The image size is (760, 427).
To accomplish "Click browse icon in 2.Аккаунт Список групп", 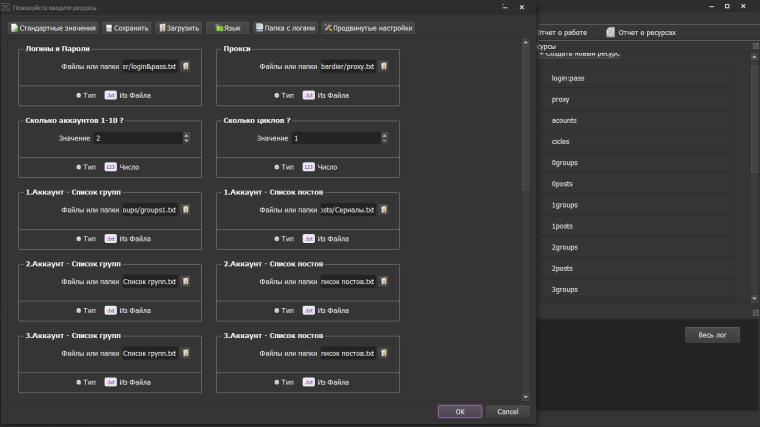I will (186, 282).
